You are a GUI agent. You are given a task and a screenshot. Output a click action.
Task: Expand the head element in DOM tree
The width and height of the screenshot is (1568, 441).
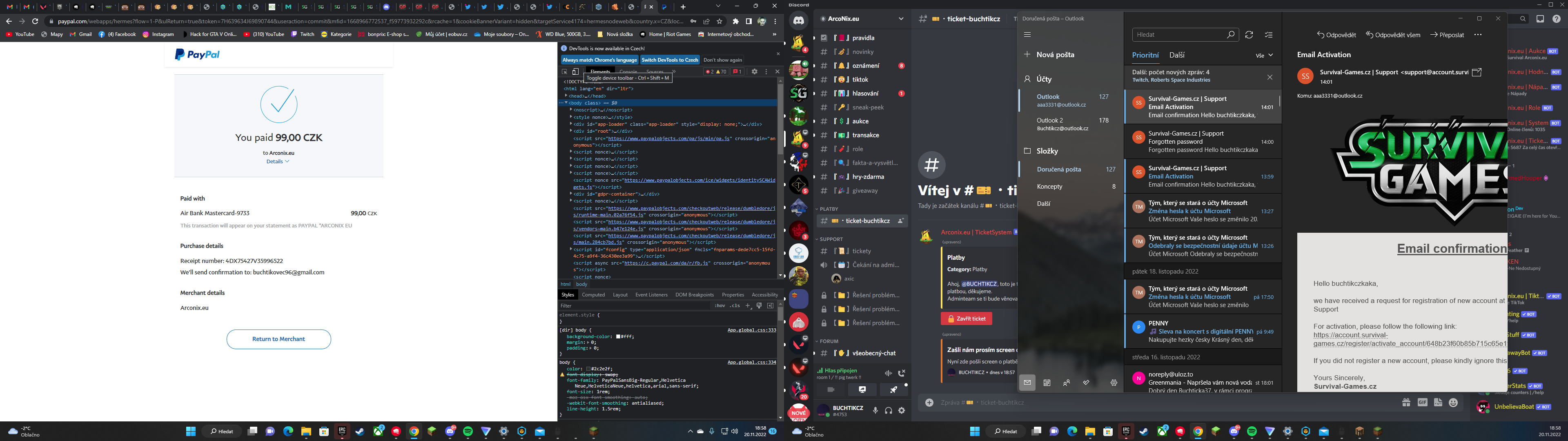click(x=566, y=96)
